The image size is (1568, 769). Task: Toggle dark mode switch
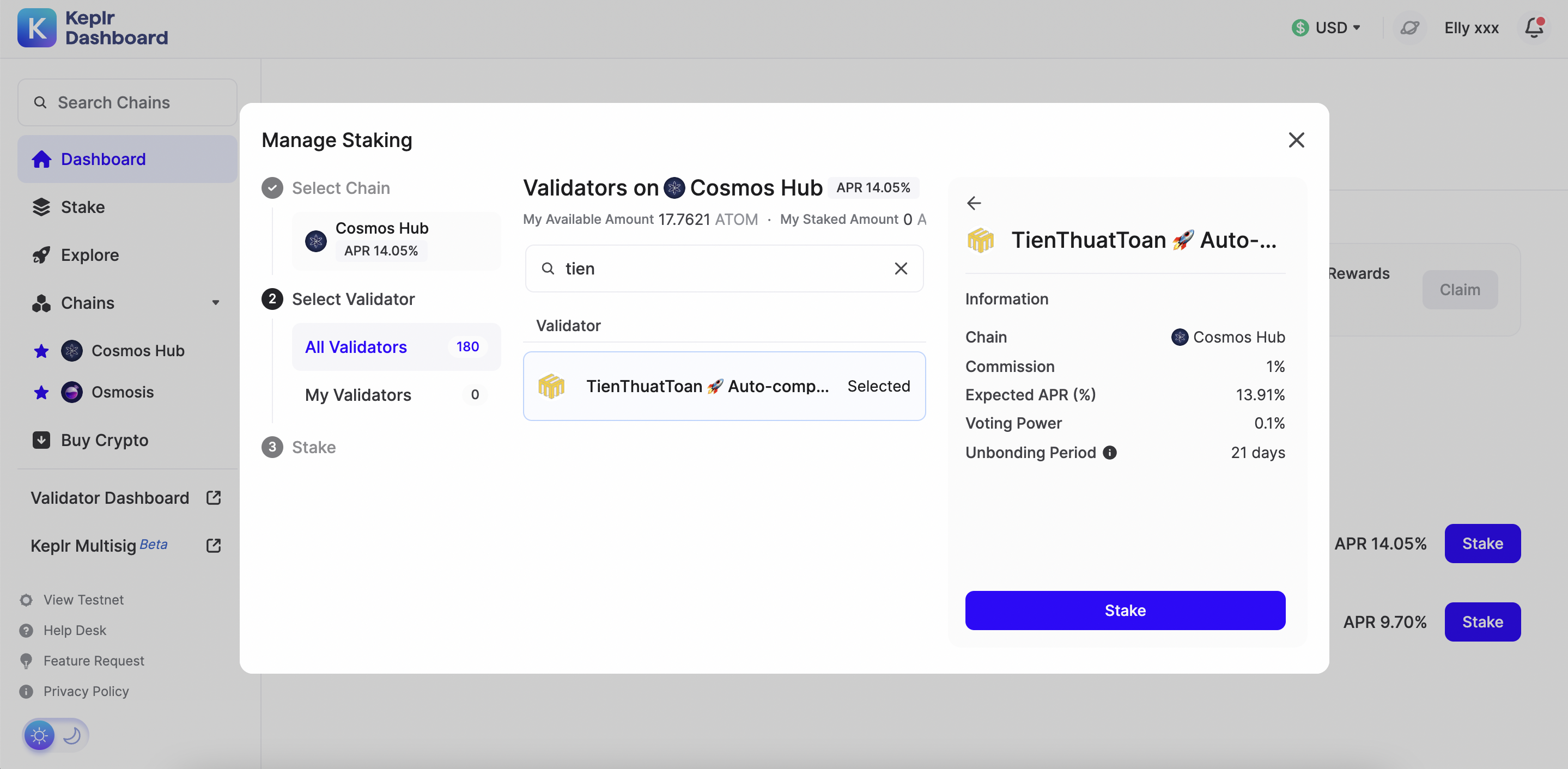(x=54, y=734)
